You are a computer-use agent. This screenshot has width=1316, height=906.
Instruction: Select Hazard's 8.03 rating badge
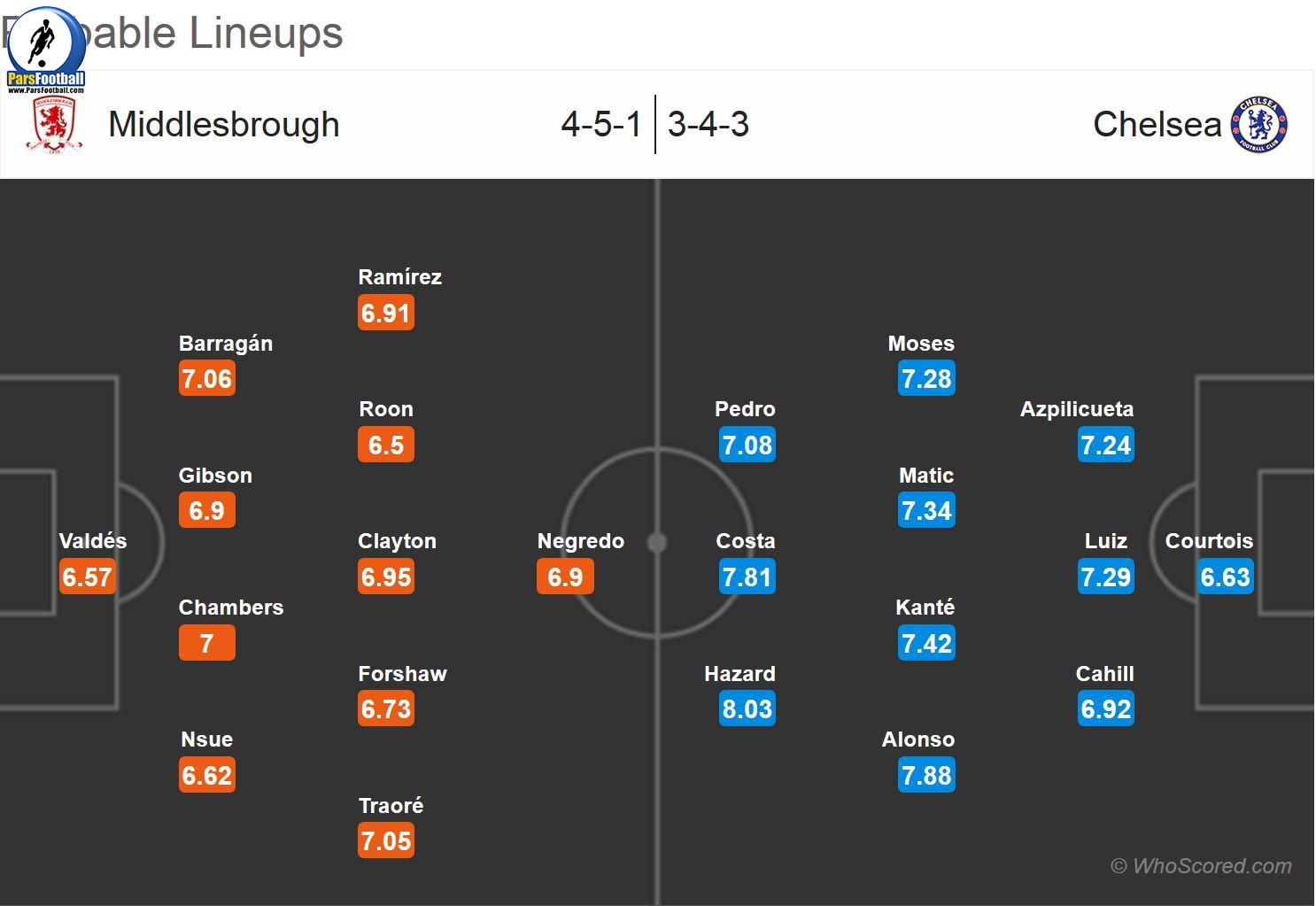point(747,709)
